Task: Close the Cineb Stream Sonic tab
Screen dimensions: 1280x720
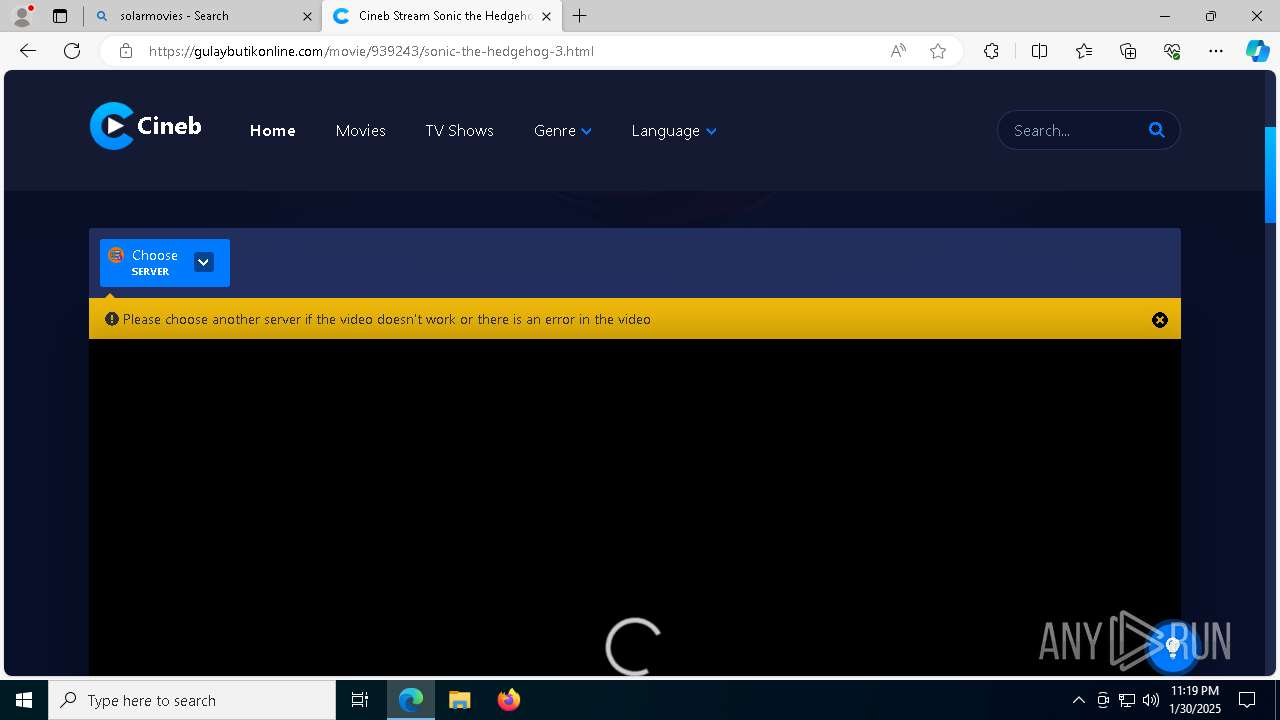Action: click(546, 16)
